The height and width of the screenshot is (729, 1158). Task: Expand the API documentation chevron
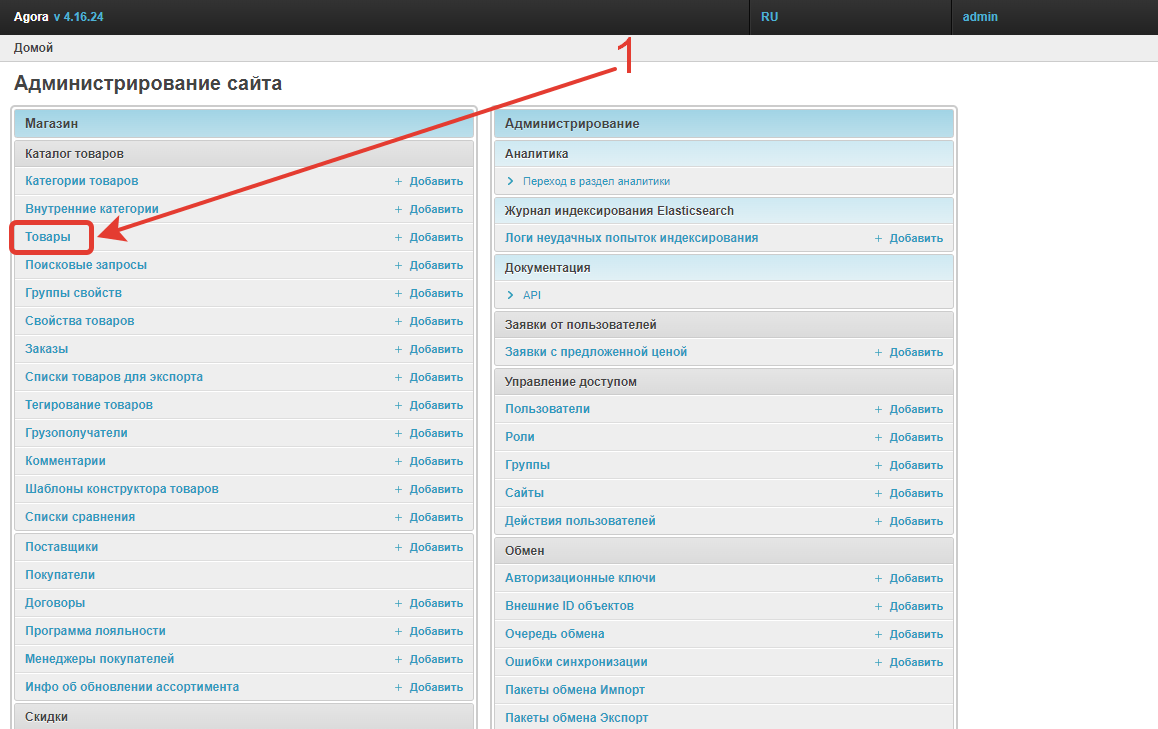510,296
